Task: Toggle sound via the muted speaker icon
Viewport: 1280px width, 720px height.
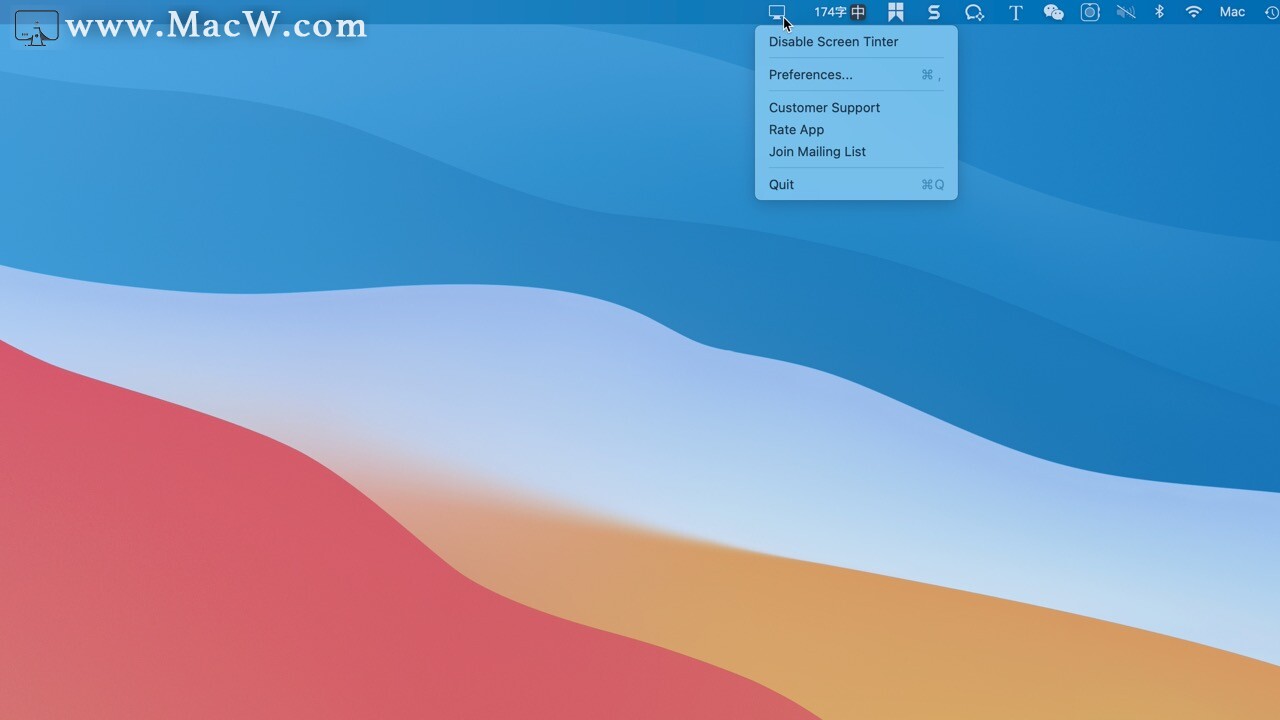Action: (1126, 12)
